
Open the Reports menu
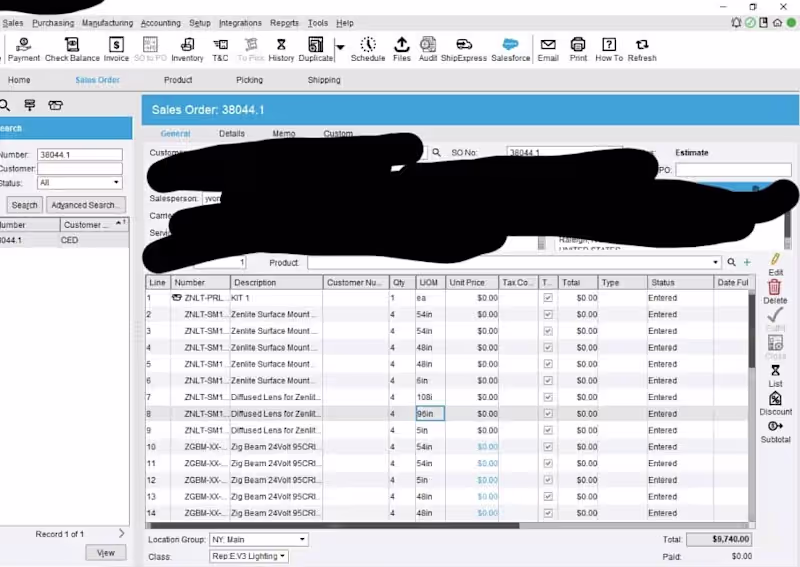[x=284, y=23]
